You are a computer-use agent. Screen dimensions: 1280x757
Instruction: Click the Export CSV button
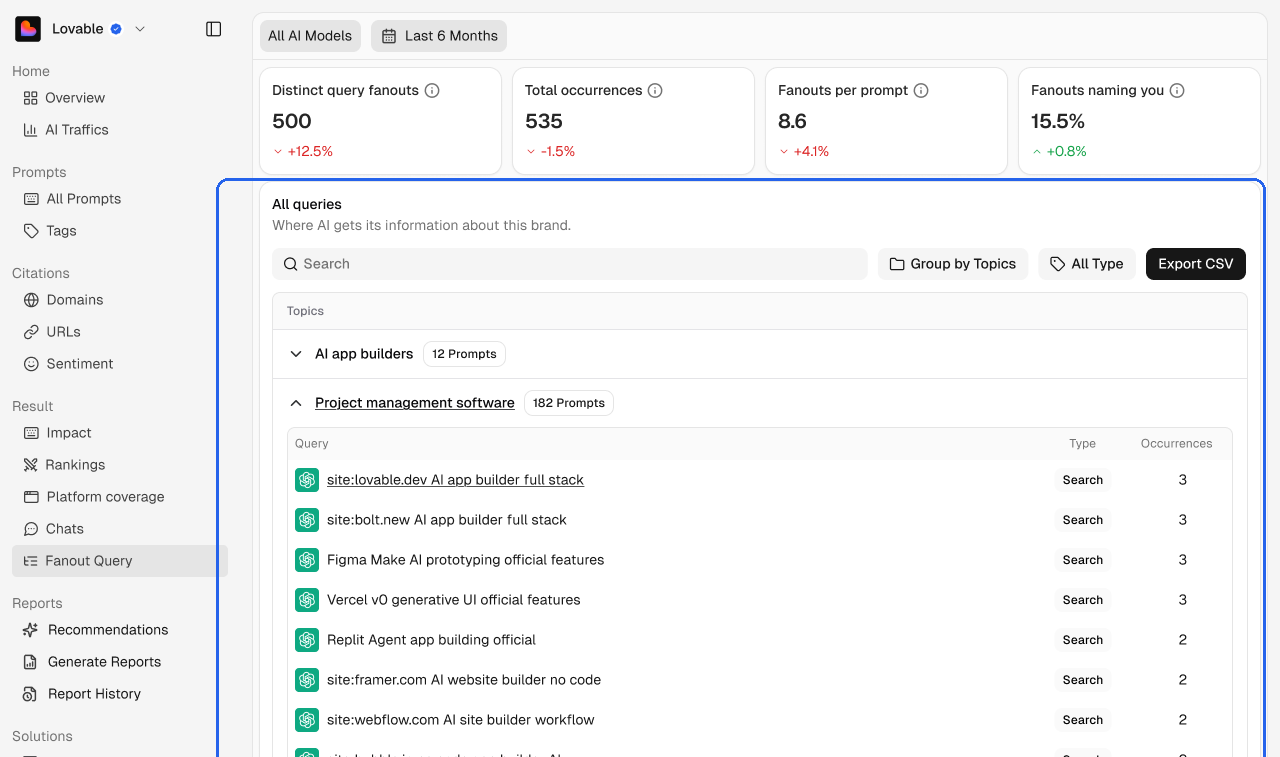point(1196,264)
